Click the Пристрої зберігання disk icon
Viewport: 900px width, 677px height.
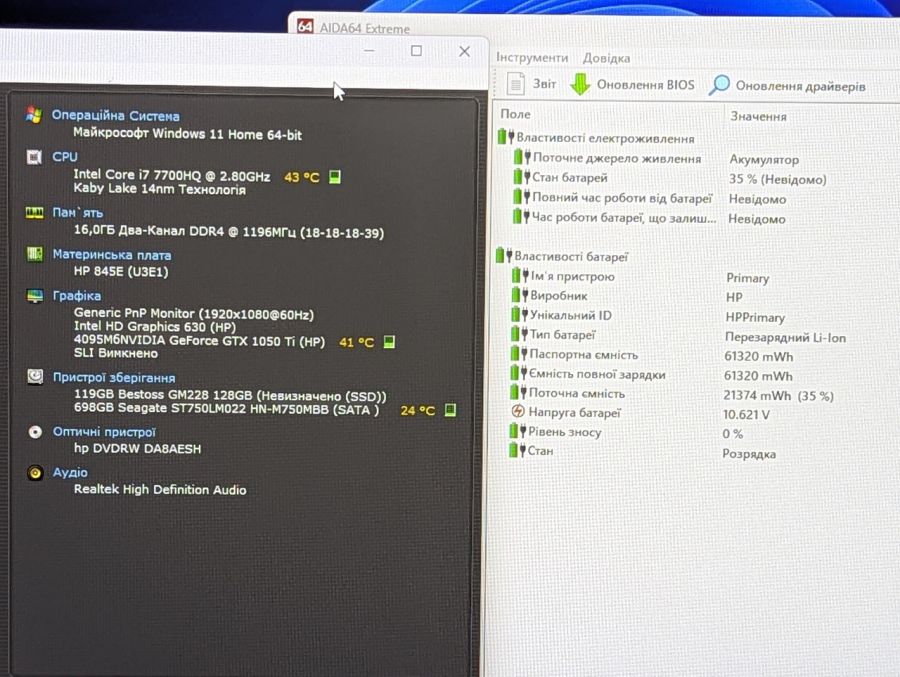coord(35,377)
